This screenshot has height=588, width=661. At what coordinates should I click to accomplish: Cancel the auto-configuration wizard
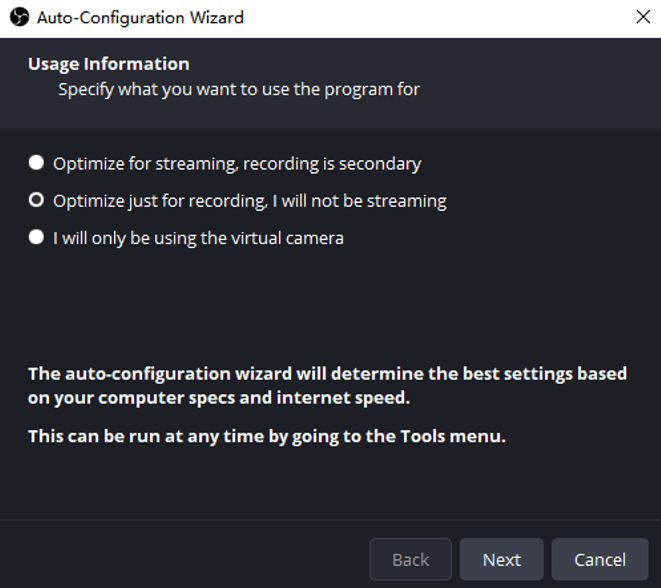point(600,559)
